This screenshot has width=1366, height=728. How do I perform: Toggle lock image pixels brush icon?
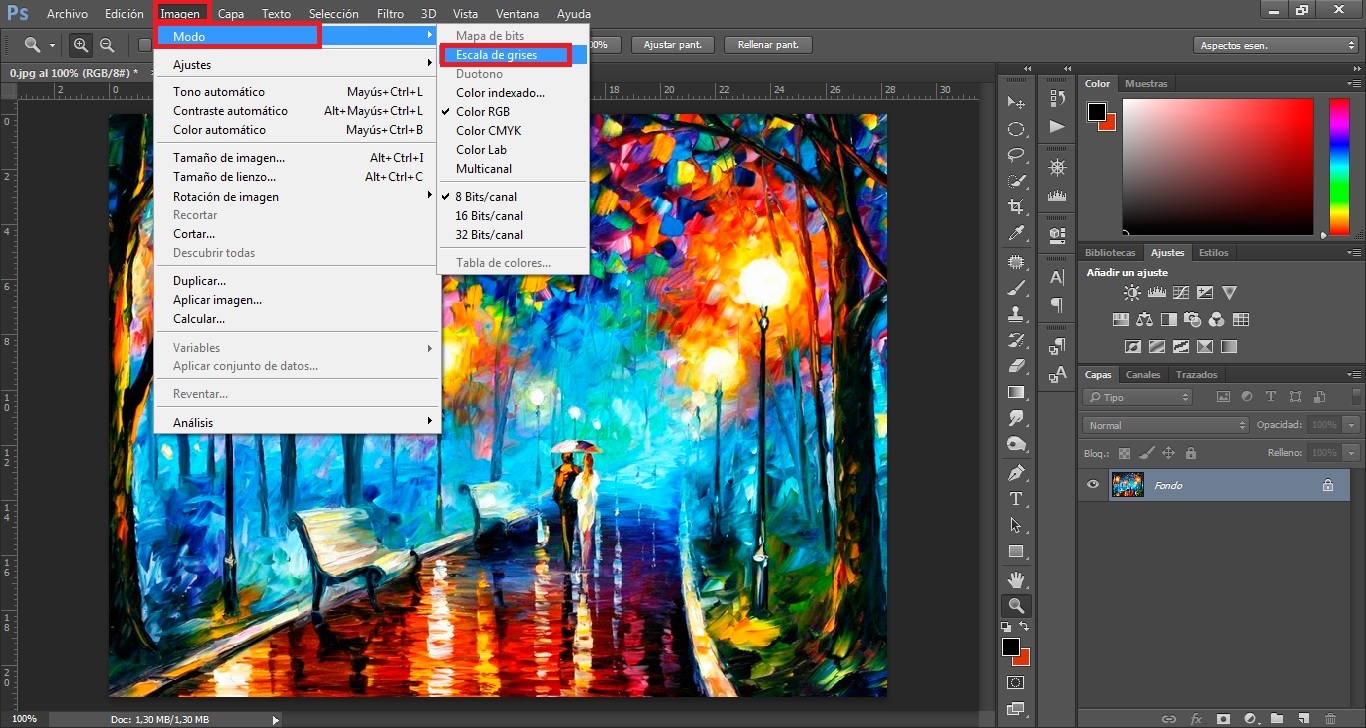1146,453
